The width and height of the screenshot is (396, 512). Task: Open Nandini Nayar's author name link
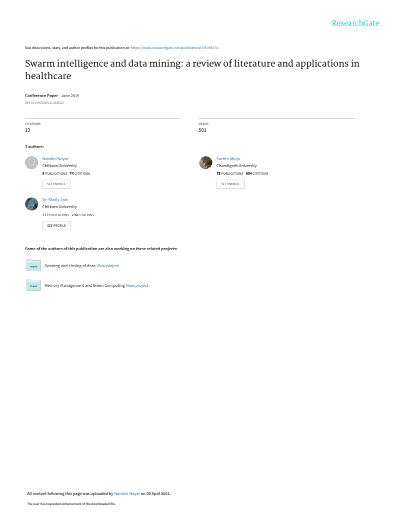click(x=55, y=158)
